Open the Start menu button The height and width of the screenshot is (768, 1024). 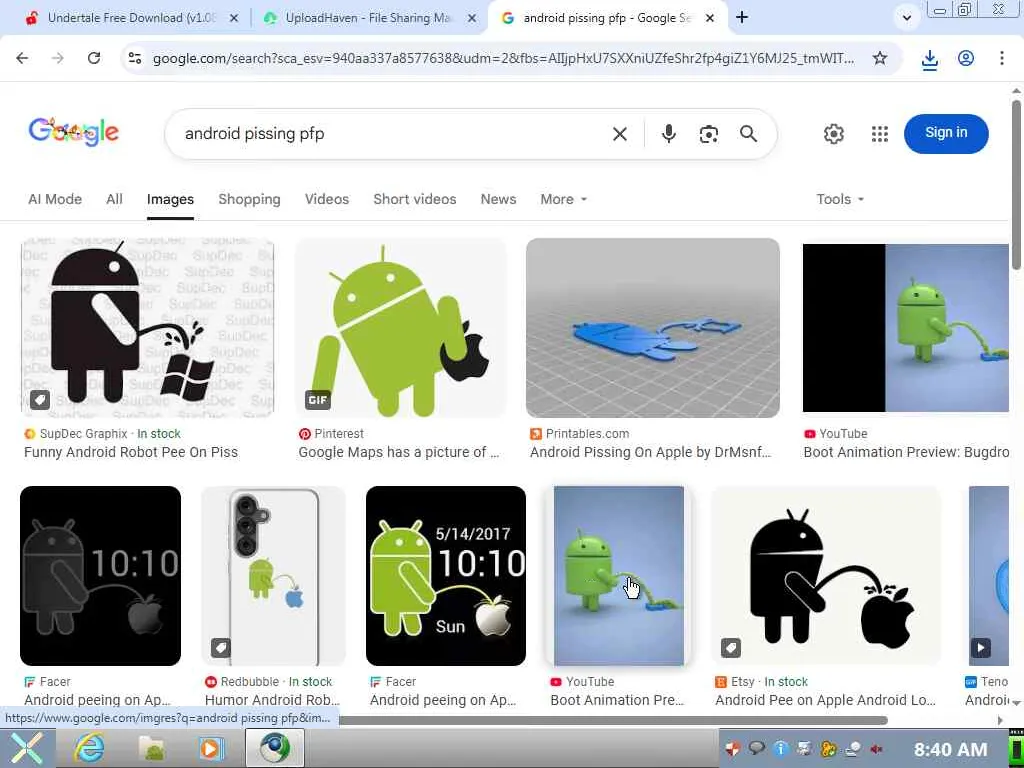26,748
